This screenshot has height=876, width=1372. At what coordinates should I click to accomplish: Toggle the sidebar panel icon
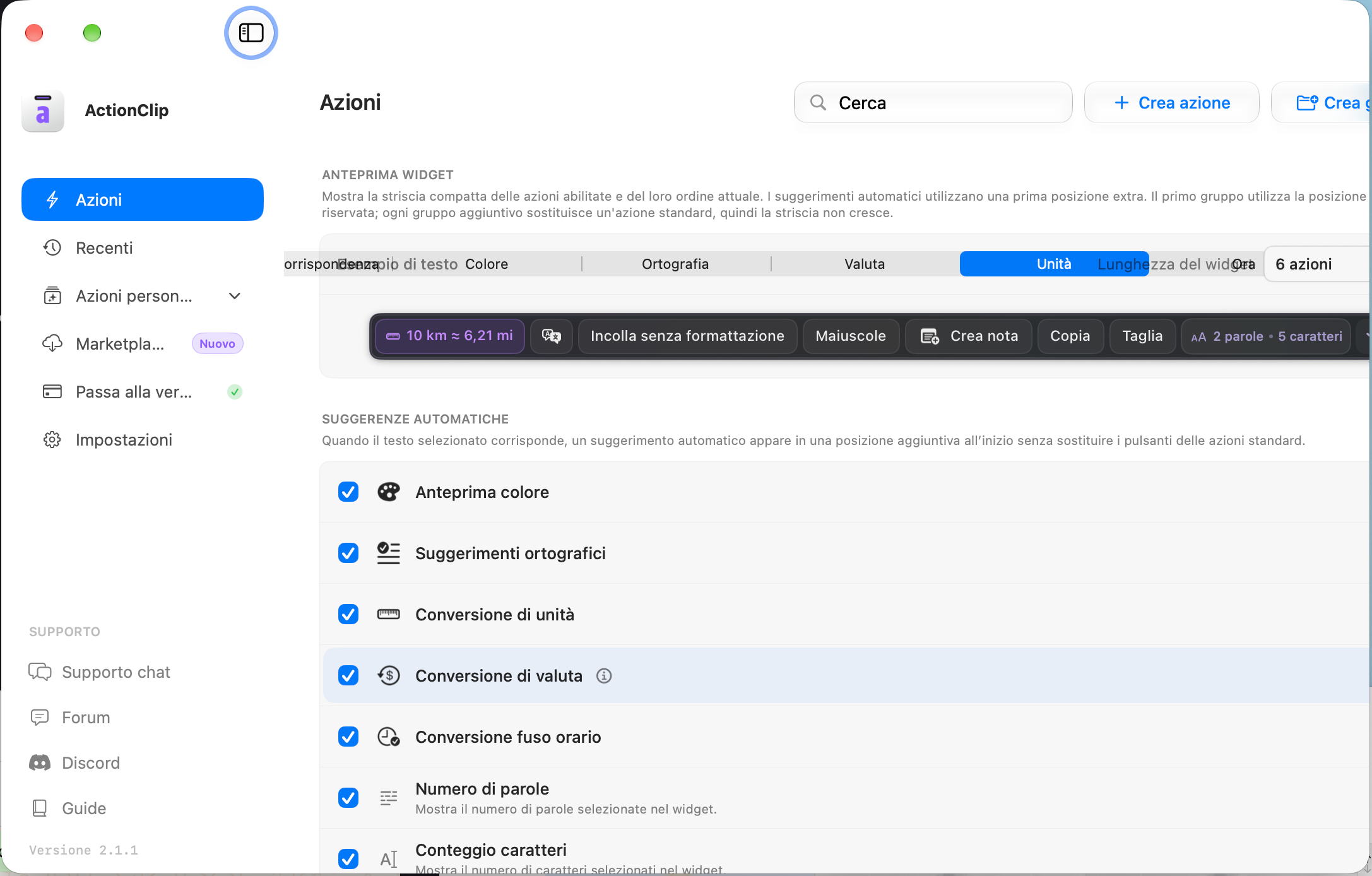[x=251, y=33]
